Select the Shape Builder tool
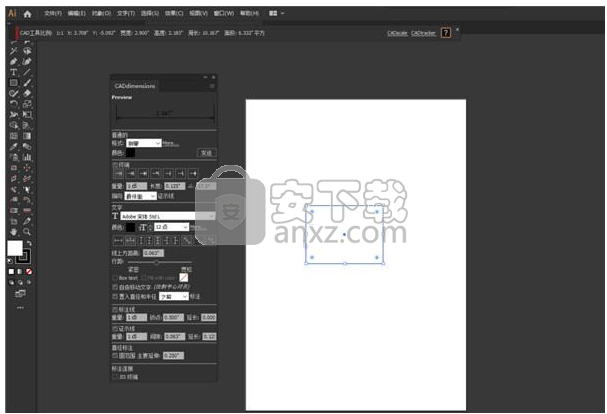The height and width of the screenshot is (414, 607). pos(14,125)
